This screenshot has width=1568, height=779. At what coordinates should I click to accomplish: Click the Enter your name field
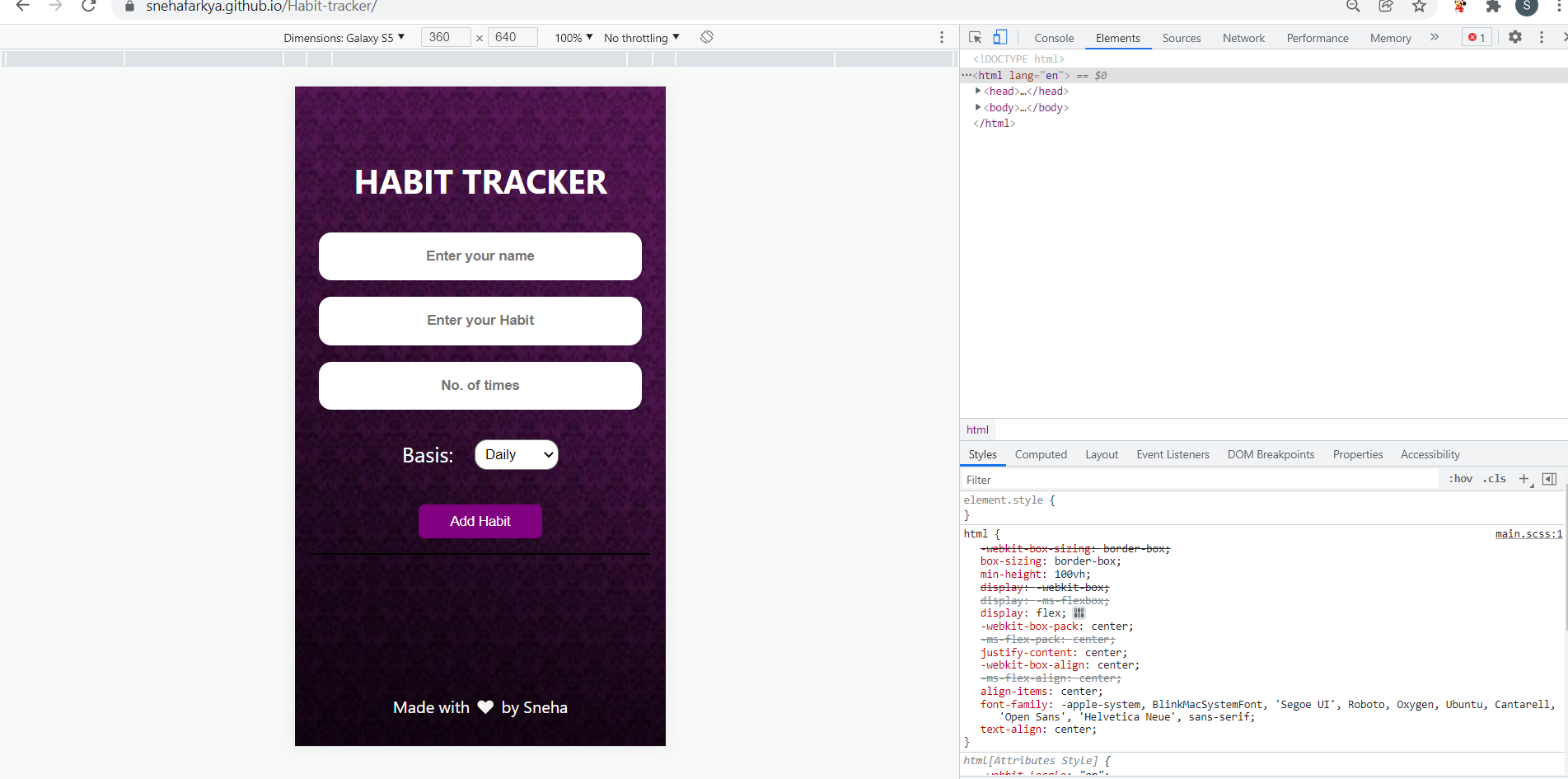[480, 256]
